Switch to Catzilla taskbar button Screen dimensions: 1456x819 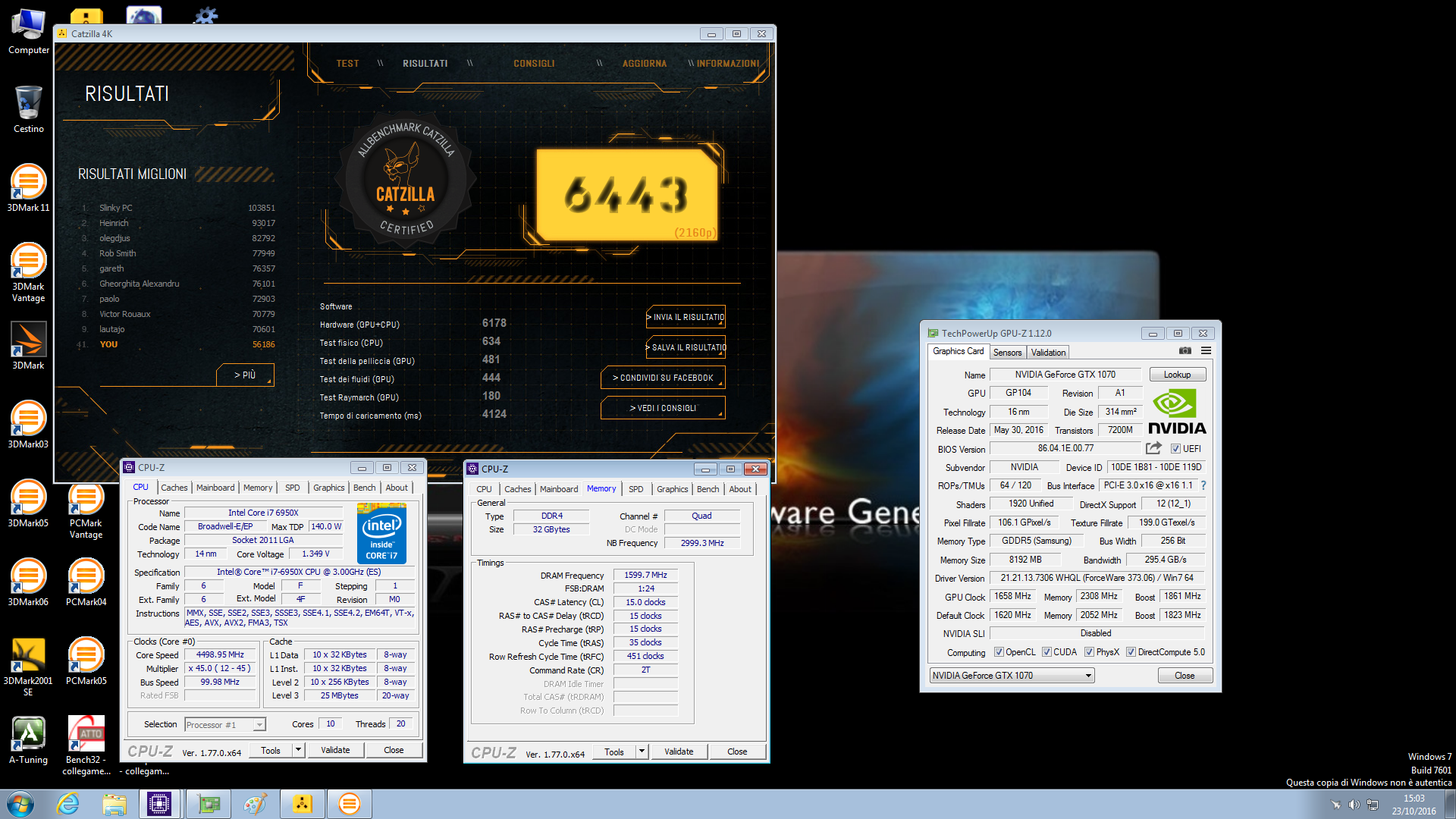[302, 804]
